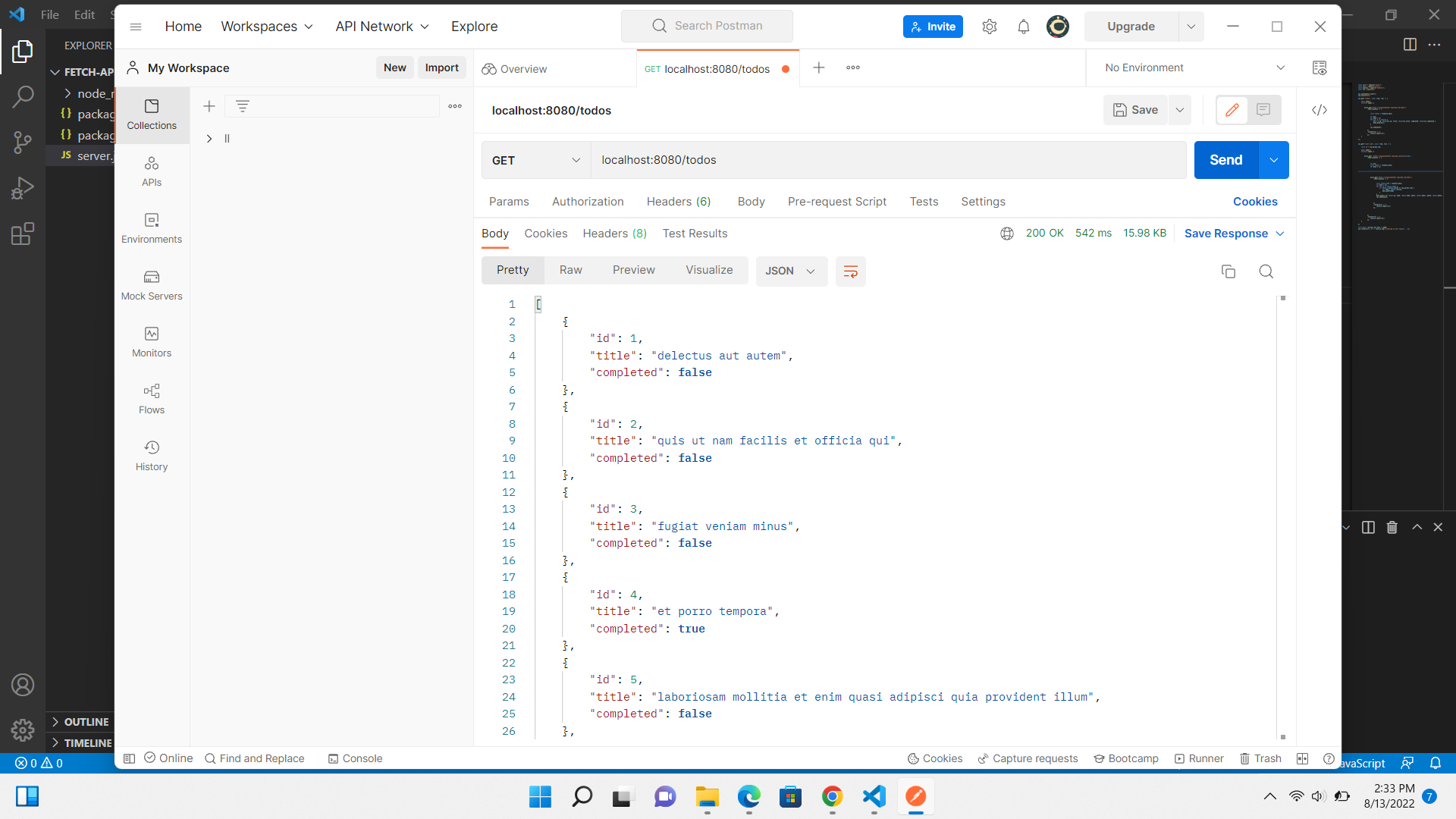Open the code snippet panel icon
This screenshot has height=819, width=1456.
tap(1319, 110)
